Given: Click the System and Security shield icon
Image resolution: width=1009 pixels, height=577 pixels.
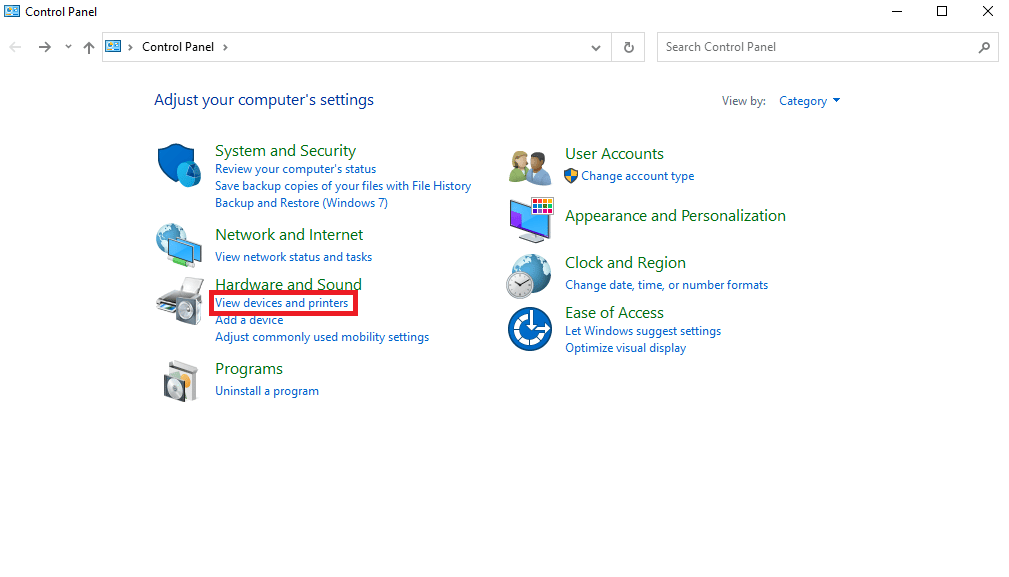Looking at the screenshot, I should [x=179, y=164].
